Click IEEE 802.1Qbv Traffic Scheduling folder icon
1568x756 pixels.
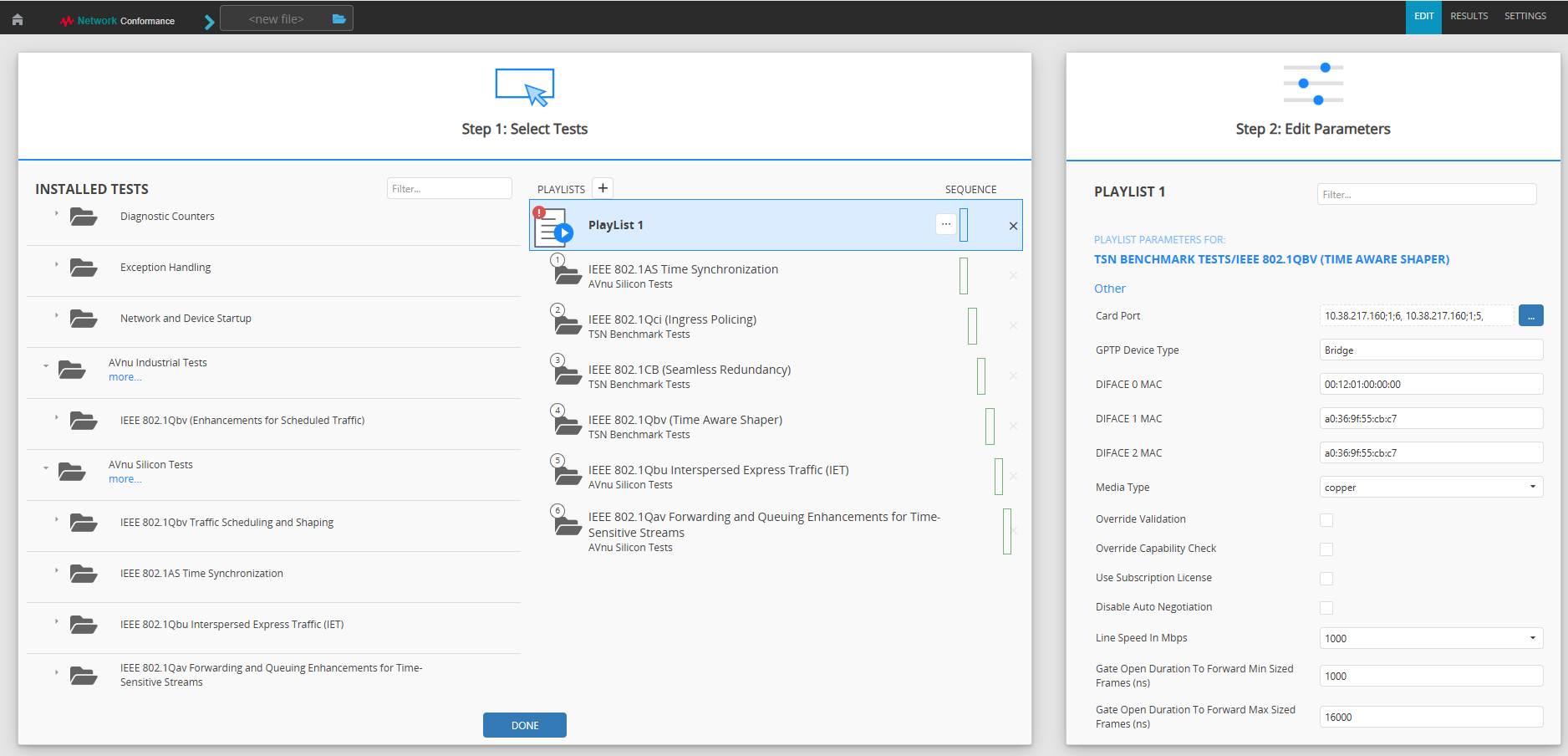click(84, 523)
